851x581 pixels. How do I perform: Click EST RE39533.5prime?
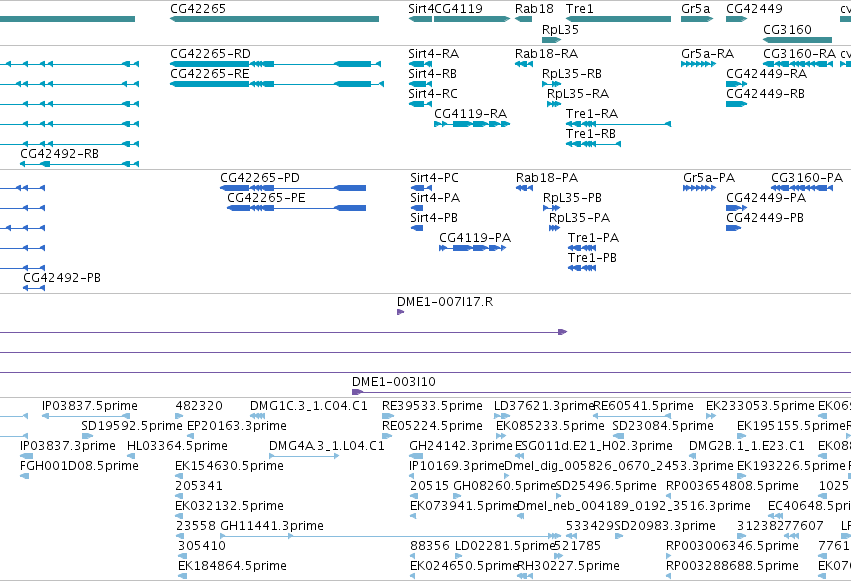coord(388,416)
